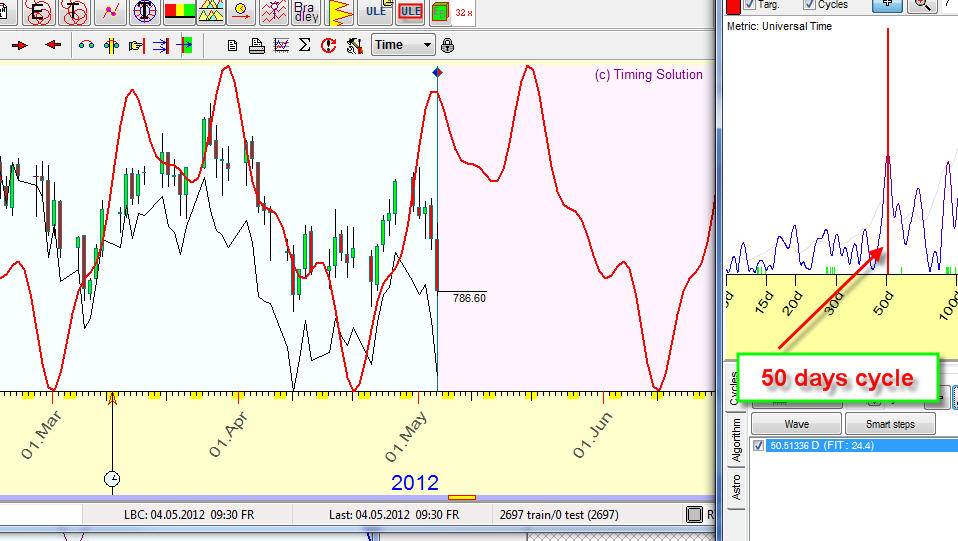958x541 pixels.
Task: Click the green cube icon
Action: tap(439, 12)
